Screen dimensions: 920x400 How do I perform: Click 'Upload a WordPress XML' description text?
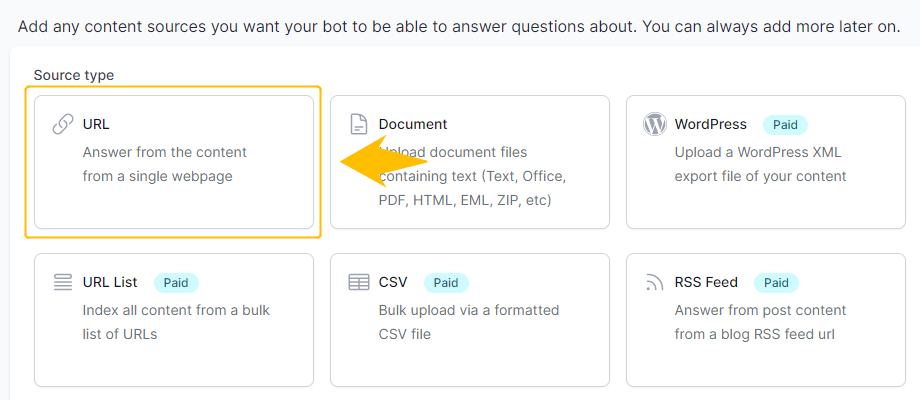click(757, 152)
